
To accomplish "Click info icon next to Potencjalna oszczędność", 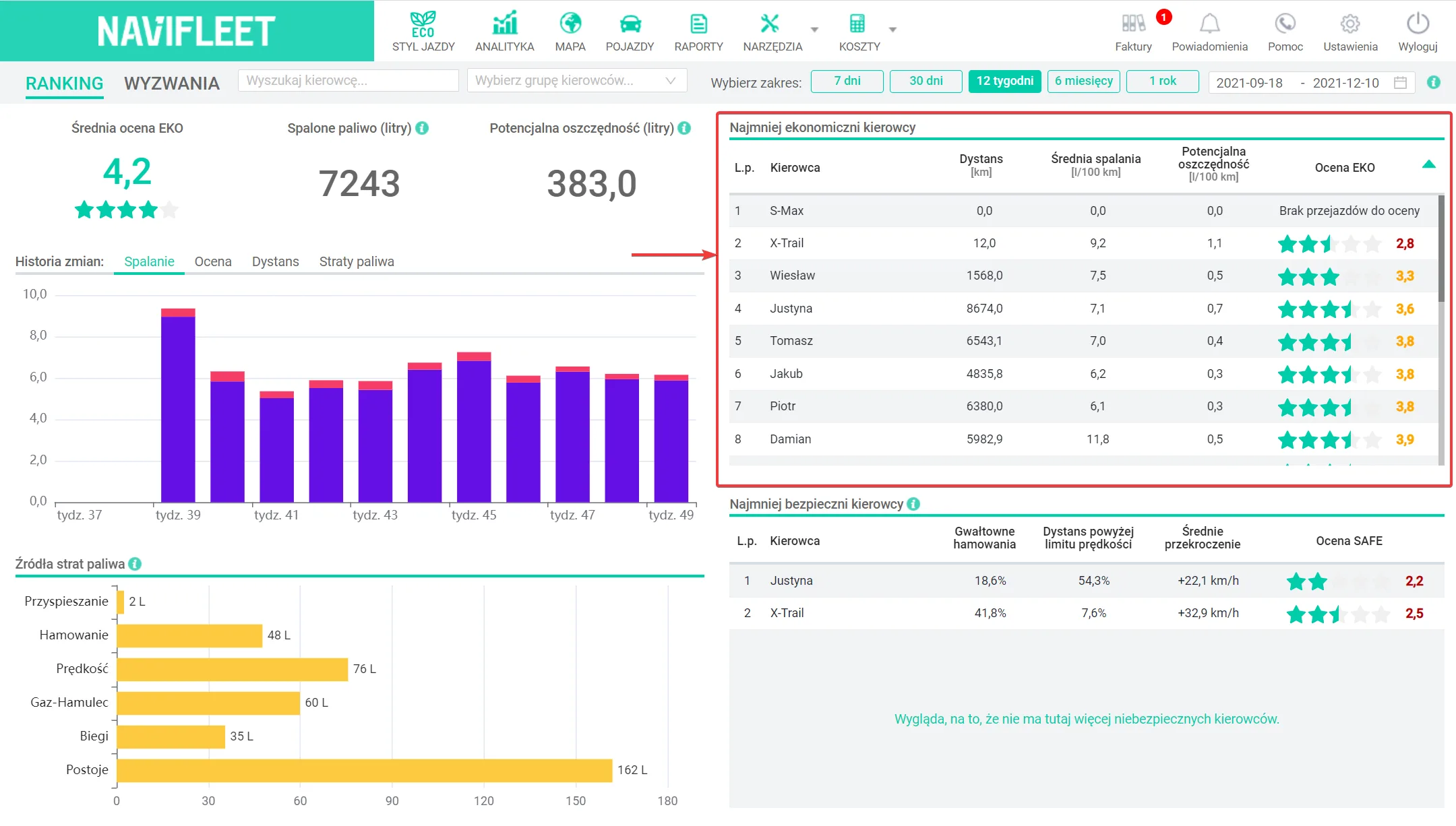I will pos(684,128).
